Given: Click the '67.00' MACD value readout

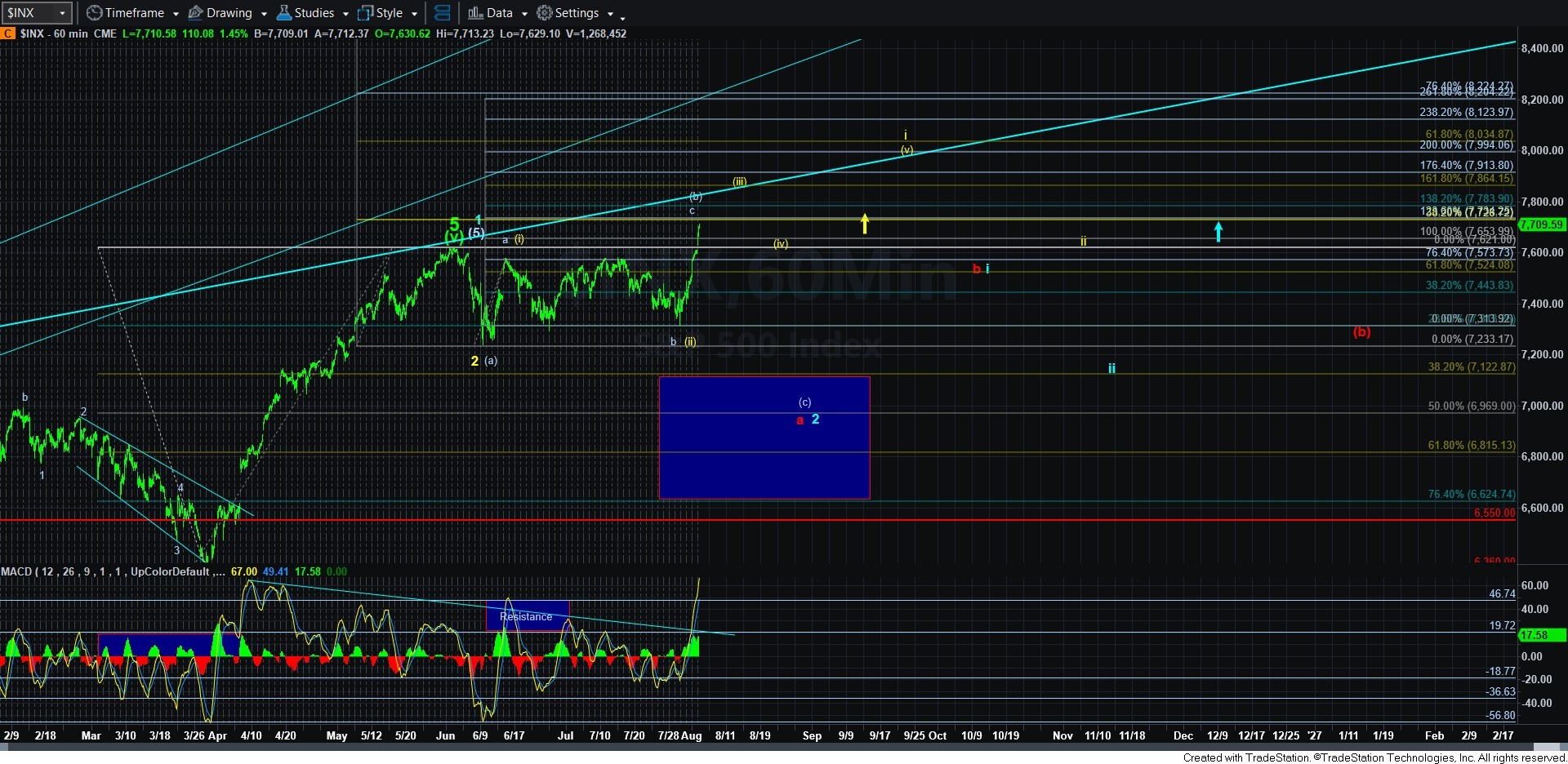Looking at the screenshot, I should click(x=244, y=571).
